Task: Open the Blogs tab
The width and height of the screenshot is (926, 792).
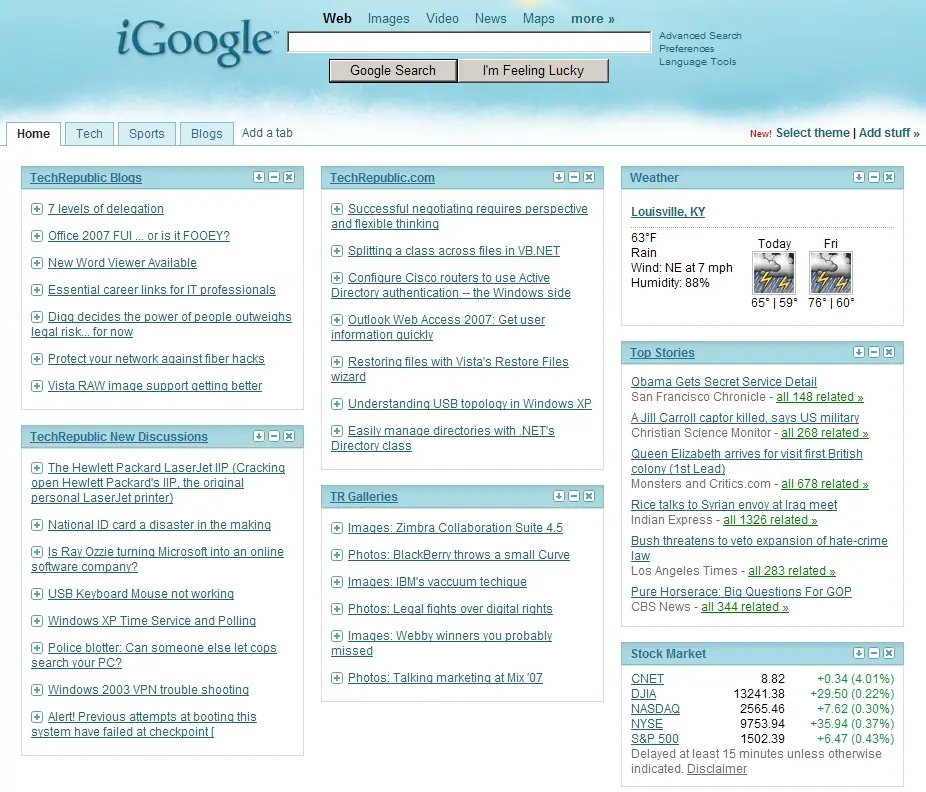Action: coord(207,133)
